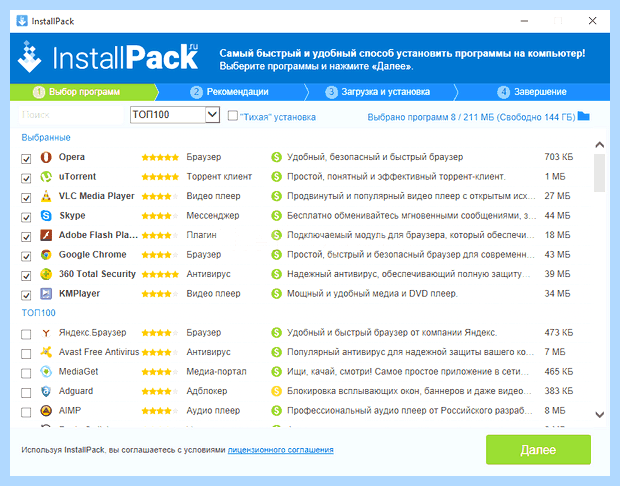Viewport: 620px width, 486px height.
Task: Uncheck the uTorrent checkbox
Action: 26,178
